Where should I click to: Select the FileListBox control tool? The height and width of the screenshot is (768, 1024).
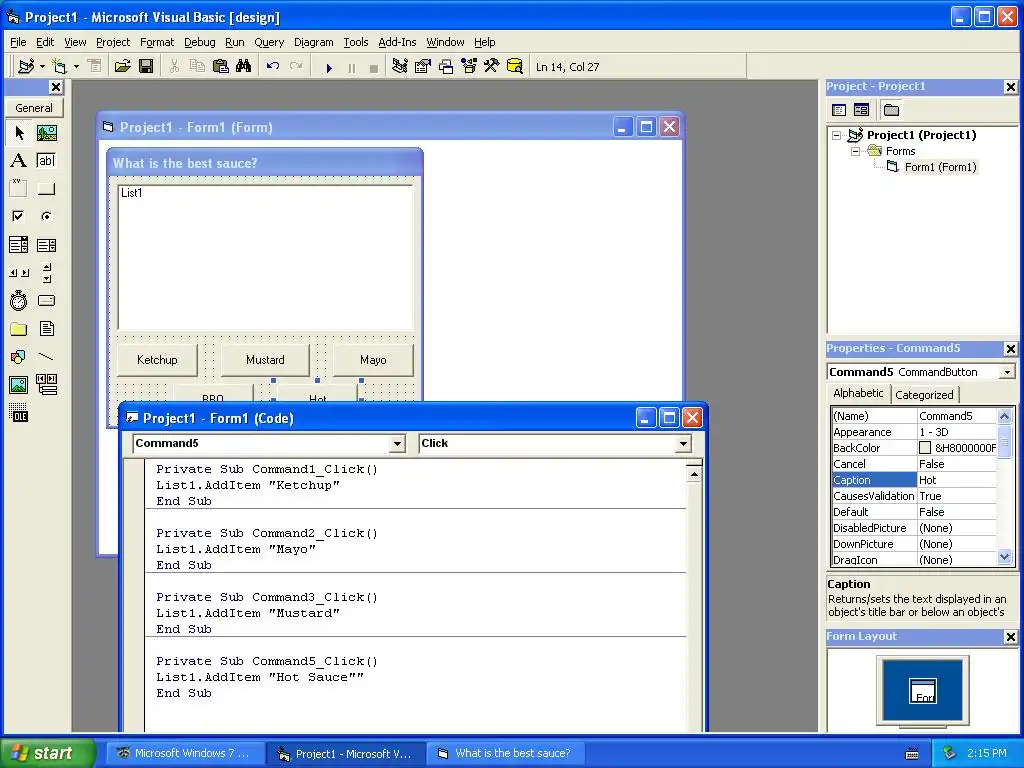coord(46,329)
